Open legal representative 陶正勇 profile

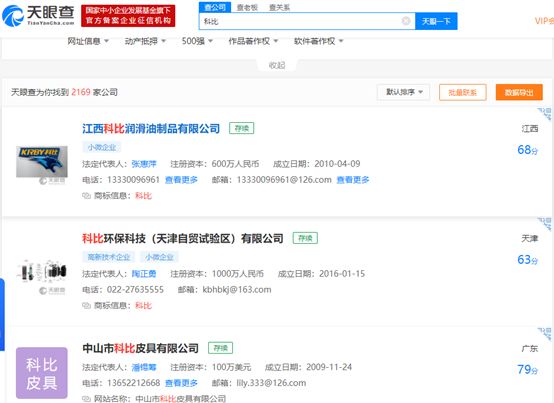144,274
